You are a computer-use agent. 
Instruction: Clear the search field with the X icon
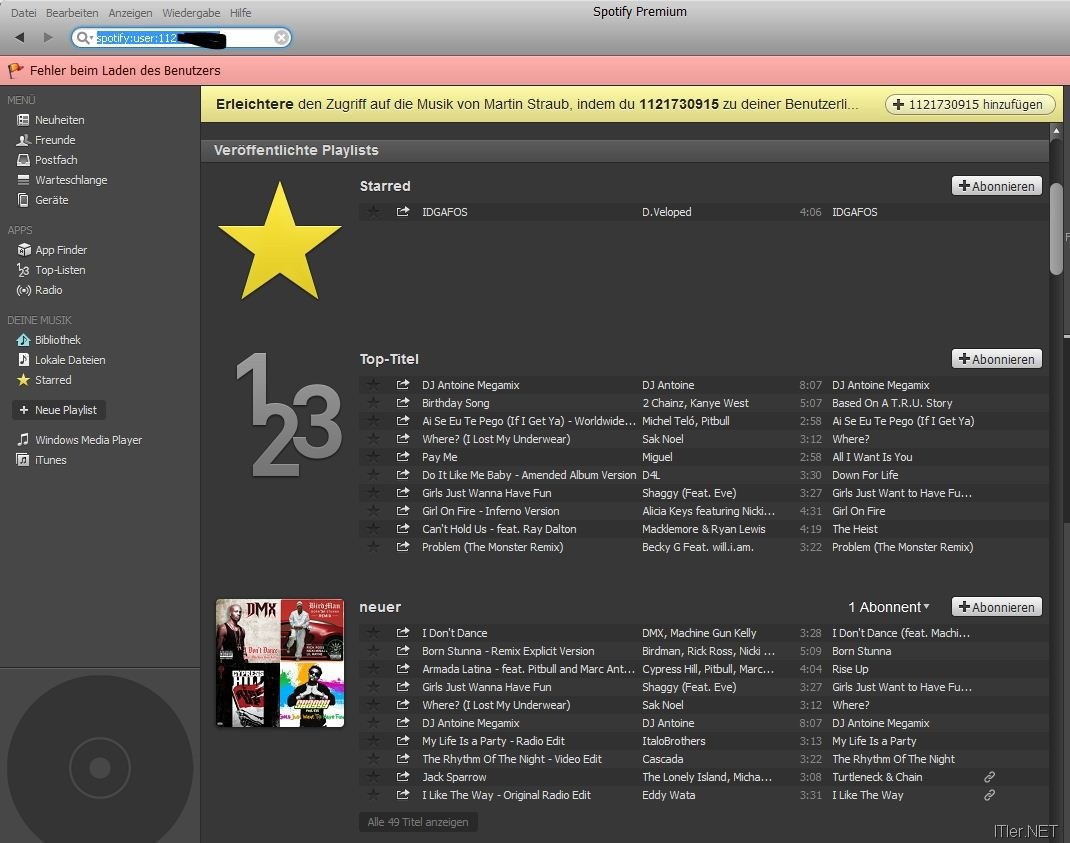(x=281, y=38)
